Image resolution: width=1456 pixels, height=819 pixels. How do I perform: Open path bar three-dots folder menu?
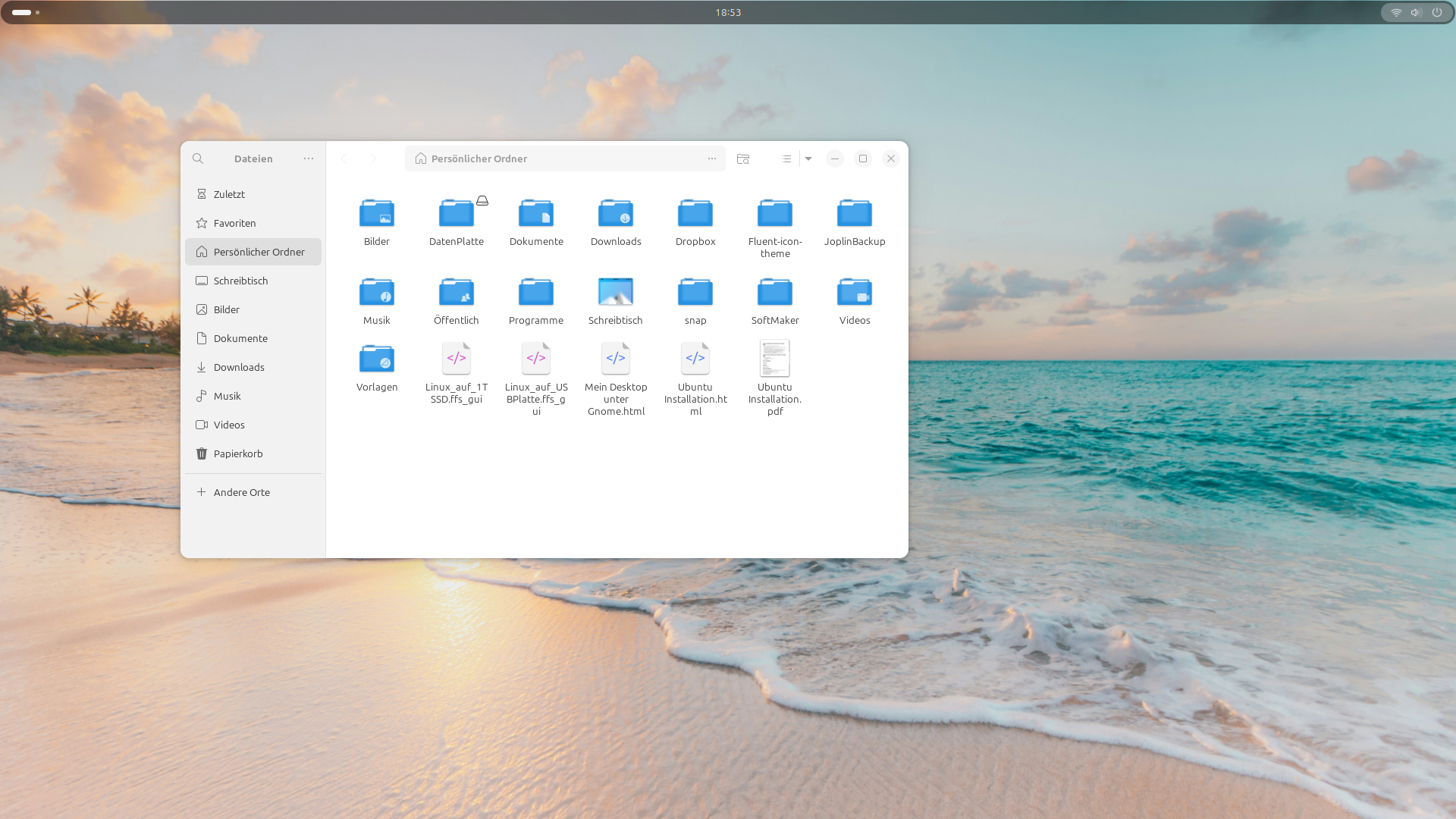point(712,158)
